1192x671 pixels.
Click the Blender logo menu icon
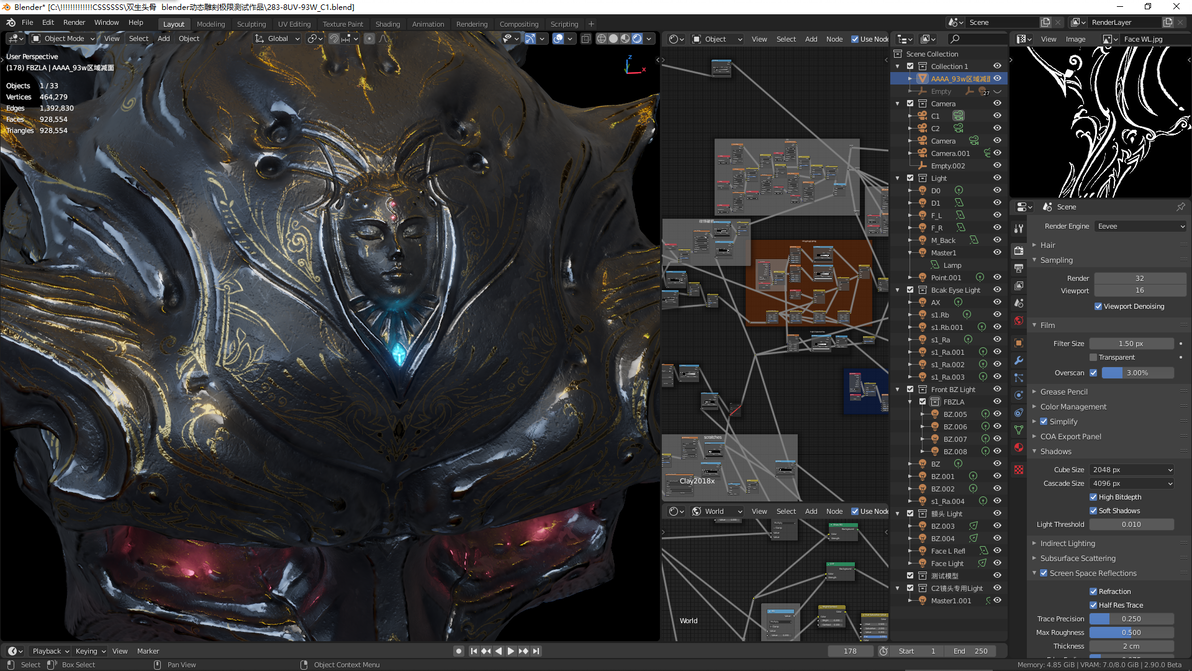(11, 23)
